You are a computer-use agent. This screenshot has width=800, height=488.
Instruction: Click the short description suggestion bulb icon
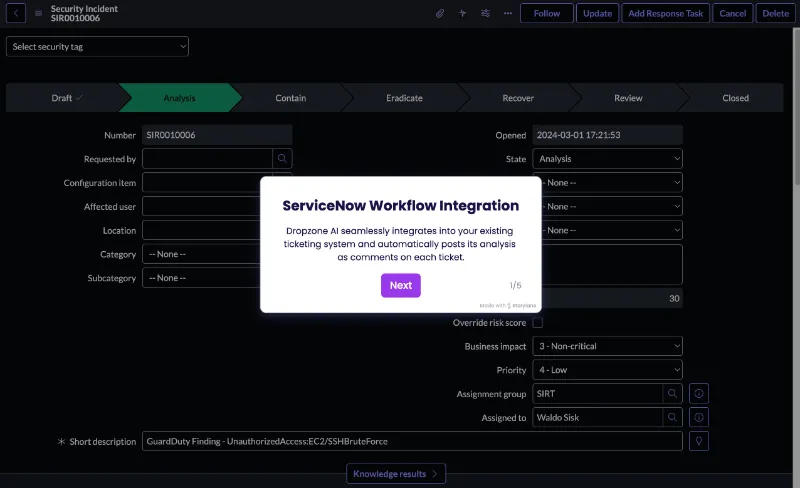tap(699, 441)
